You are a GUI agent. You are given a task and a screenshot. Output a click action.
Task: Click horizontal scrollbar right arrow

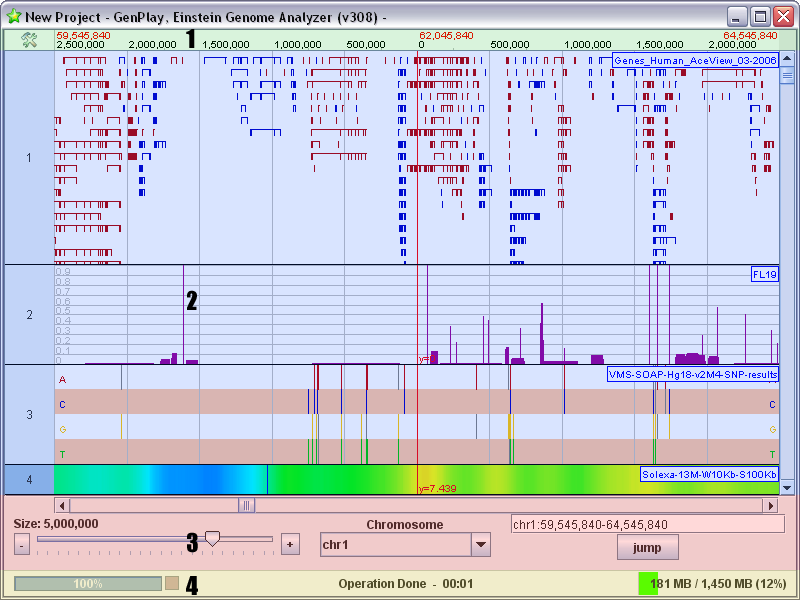pos(771,506)
